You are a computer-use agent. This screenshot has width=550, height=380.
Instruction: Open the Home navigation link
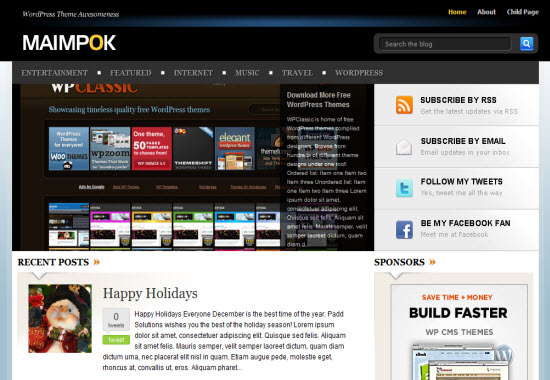click(457, 12)
